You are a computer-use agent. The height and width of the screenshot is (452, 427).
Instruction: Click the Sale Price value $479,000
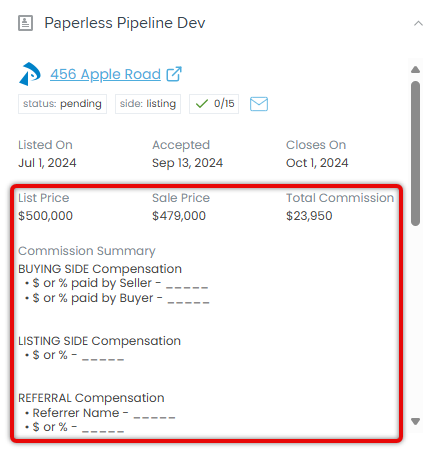pos(179,216)
